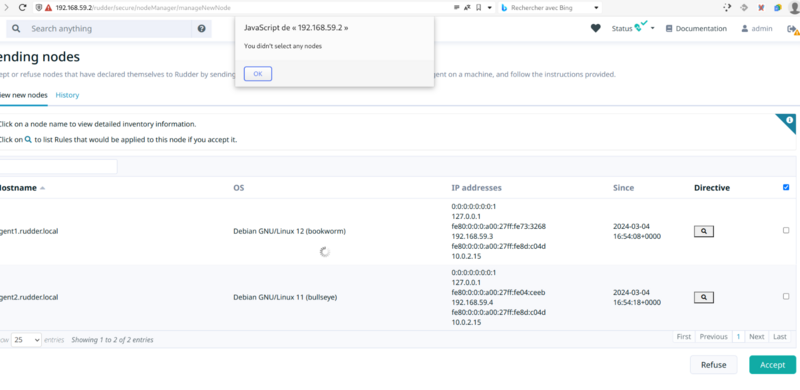Sort table by Since column header
Viewport: 800px width, 390px height.
click(x=623, y=188)
